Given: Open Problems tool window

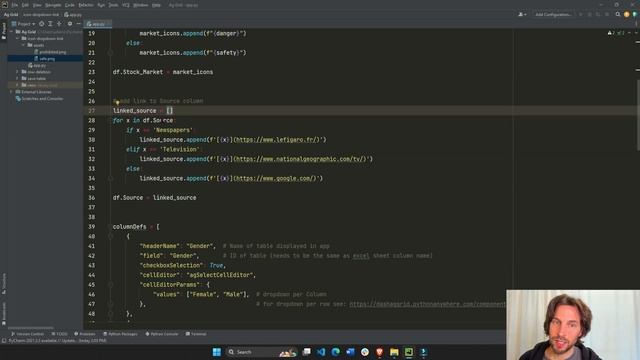Looking at the screenshot, I should [x=84, y=334].
